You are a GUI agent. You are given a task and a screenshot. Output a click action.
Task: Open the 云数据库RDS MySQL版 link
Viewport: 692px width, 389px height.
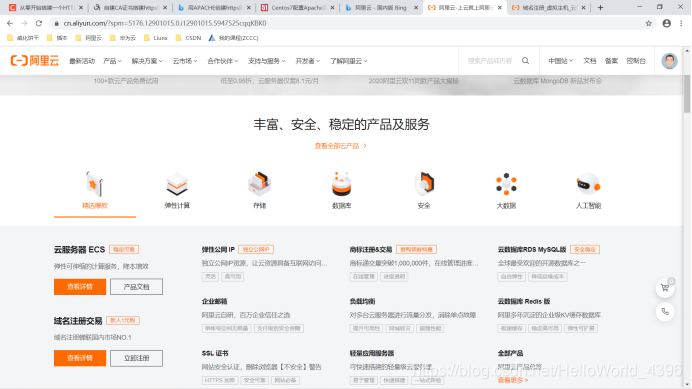(x=532, y=249)
